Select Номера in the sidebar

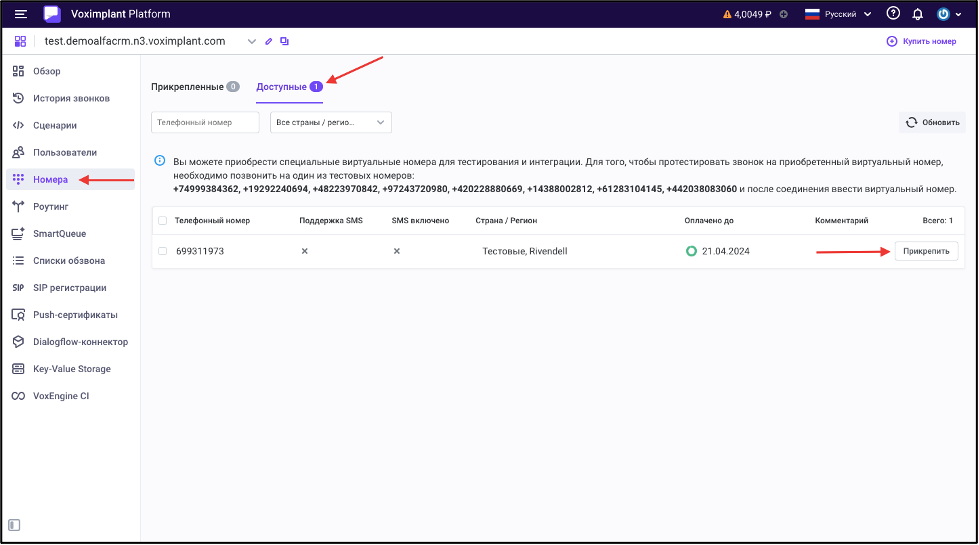(71, 179)
